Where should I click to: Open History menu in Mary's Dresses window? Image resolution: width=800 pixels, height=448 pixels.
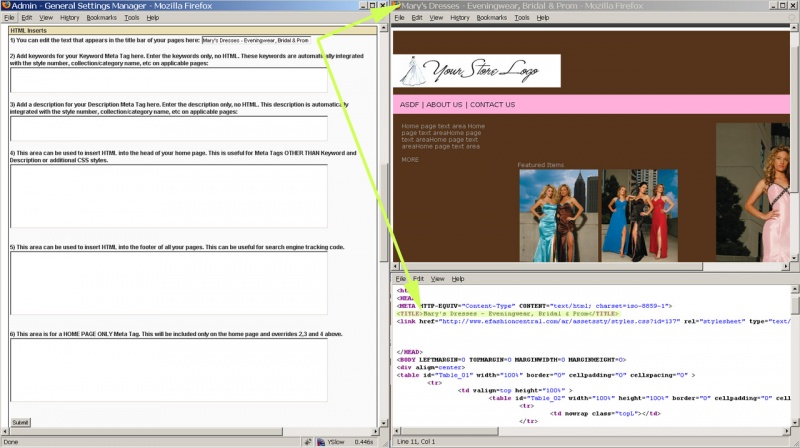click(x=460, y=17)
